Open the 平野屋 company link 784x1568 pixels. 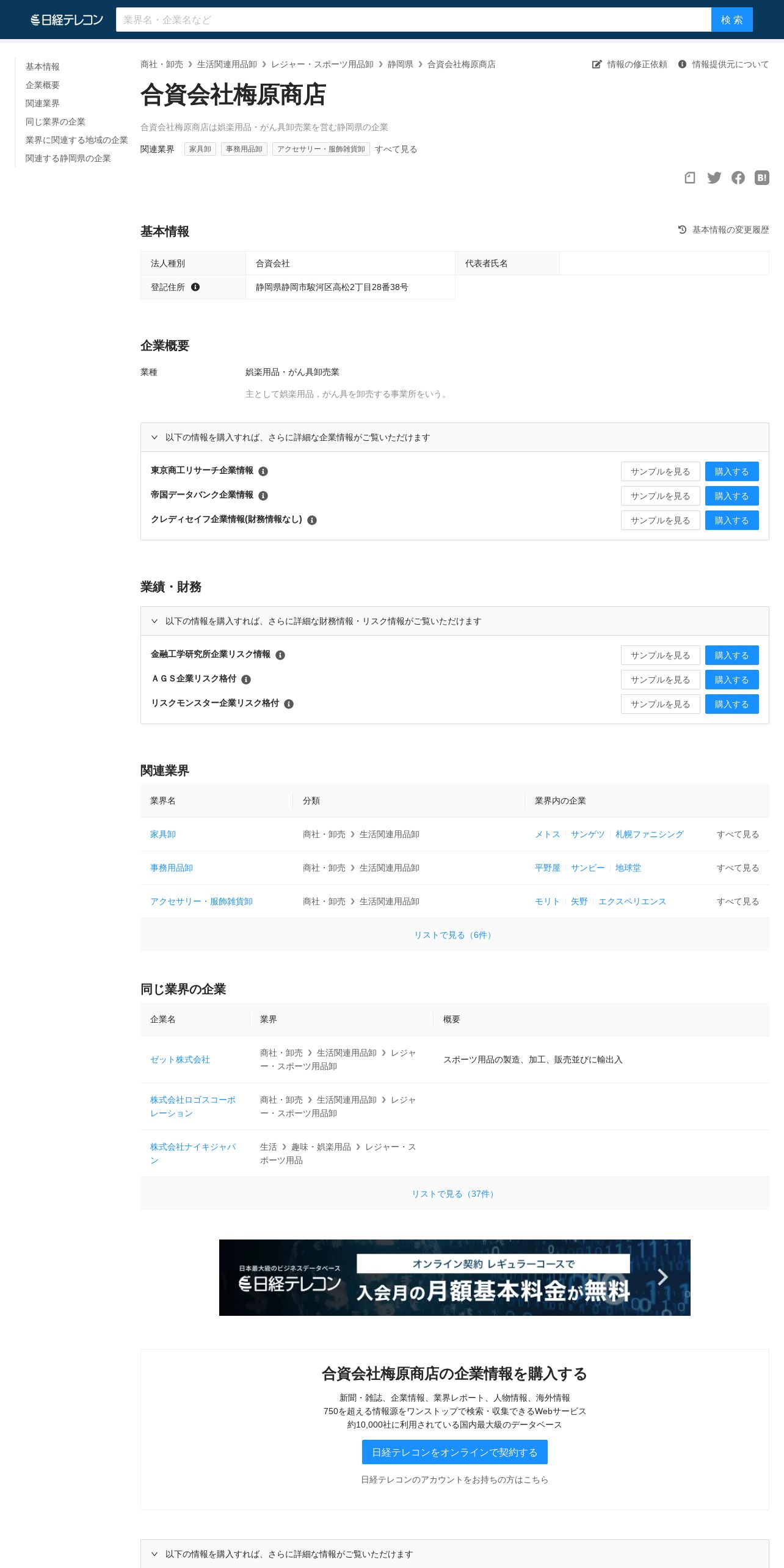coord(548,868)
